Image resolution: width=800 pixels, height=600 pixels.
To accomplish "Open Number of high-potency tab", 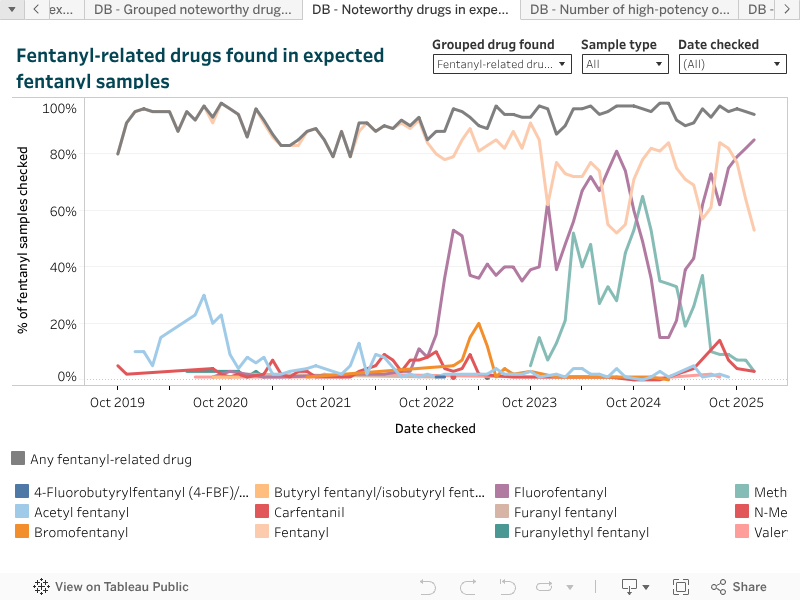I will tap(629, 10).
